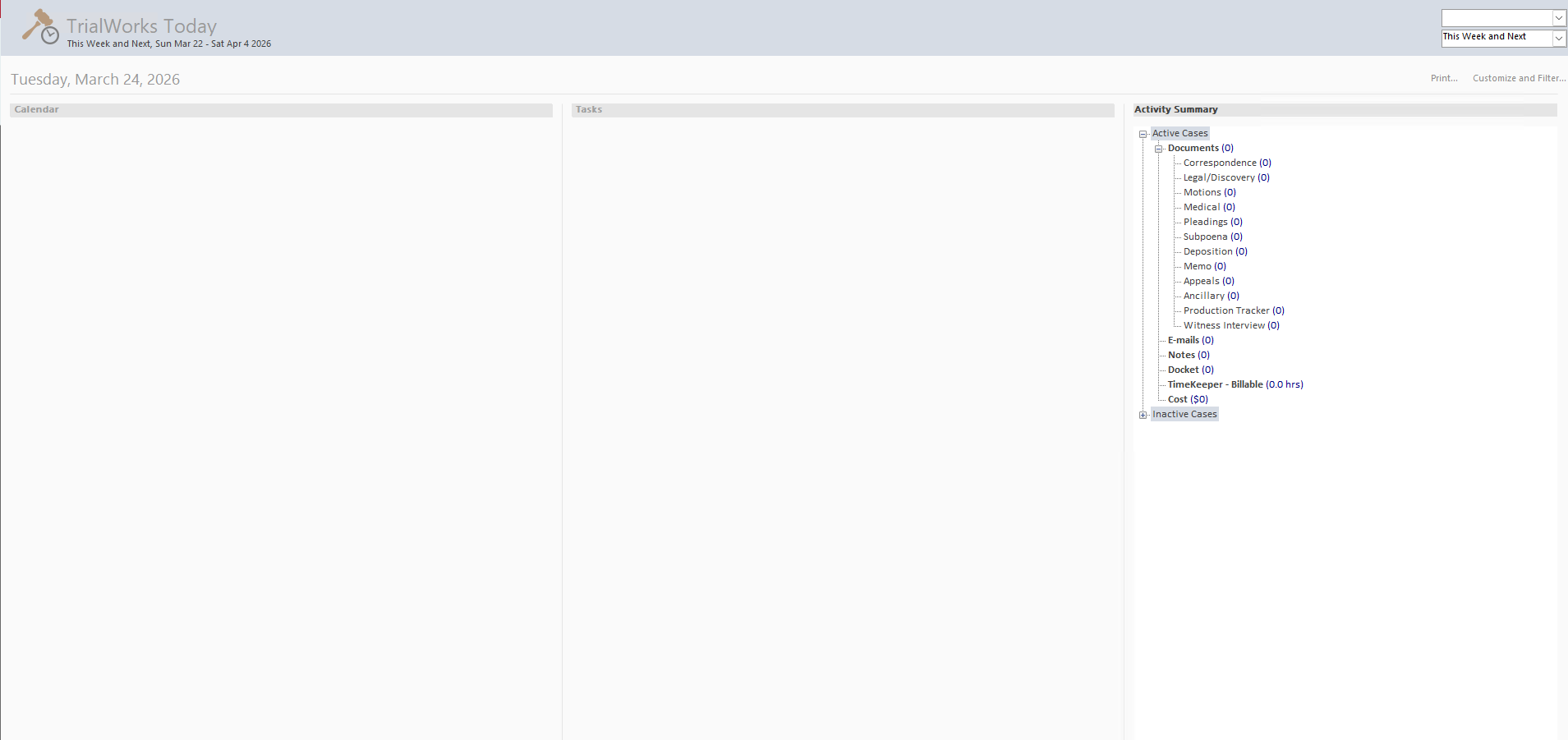Screen dimensions: 1568x740
Task: Select Legal/Discovery under Documents
Action: tap(1225, 177)
